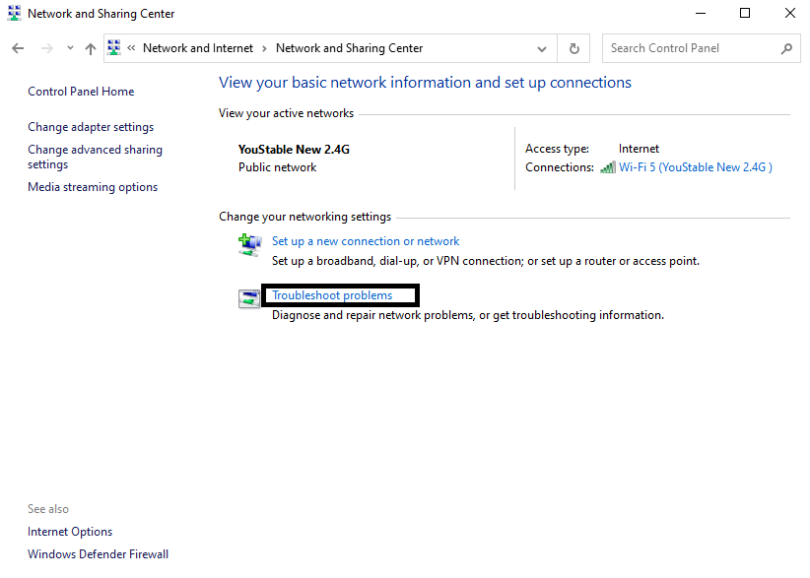This screenshot has height=578, width=810.
Task: Open Windows Defender Firewall
Action: coord(97,554)
